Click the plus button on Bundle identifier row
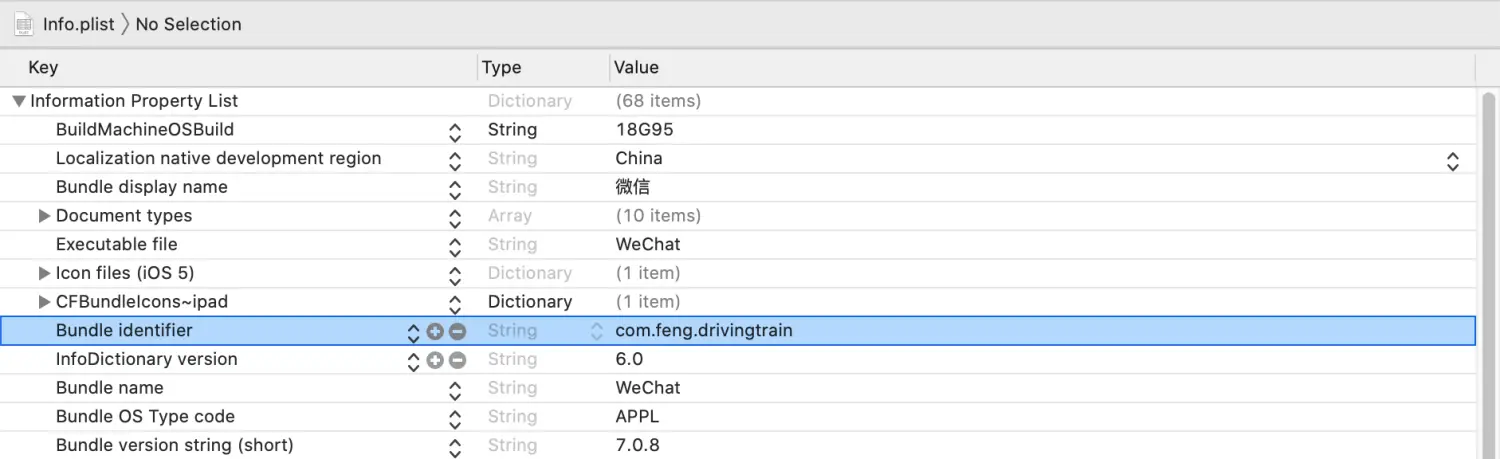Image resolution: width=1500 pixels, height=459 pixels. coord(435,331)
